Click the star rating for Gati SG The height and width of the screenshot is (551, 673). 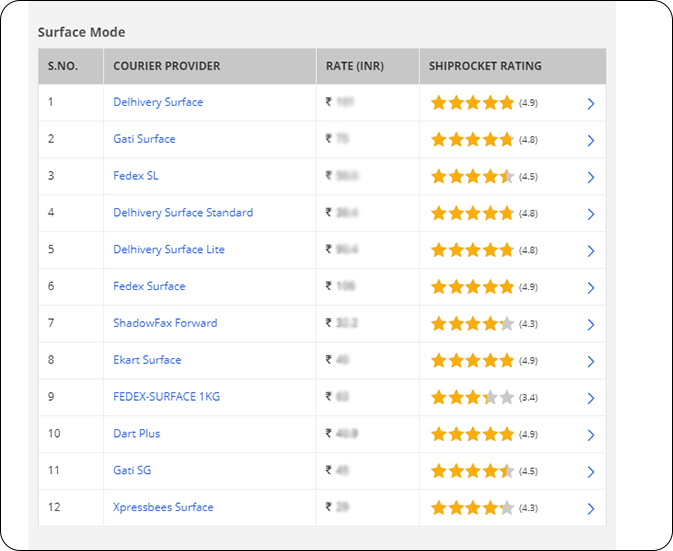pos(472,472)
